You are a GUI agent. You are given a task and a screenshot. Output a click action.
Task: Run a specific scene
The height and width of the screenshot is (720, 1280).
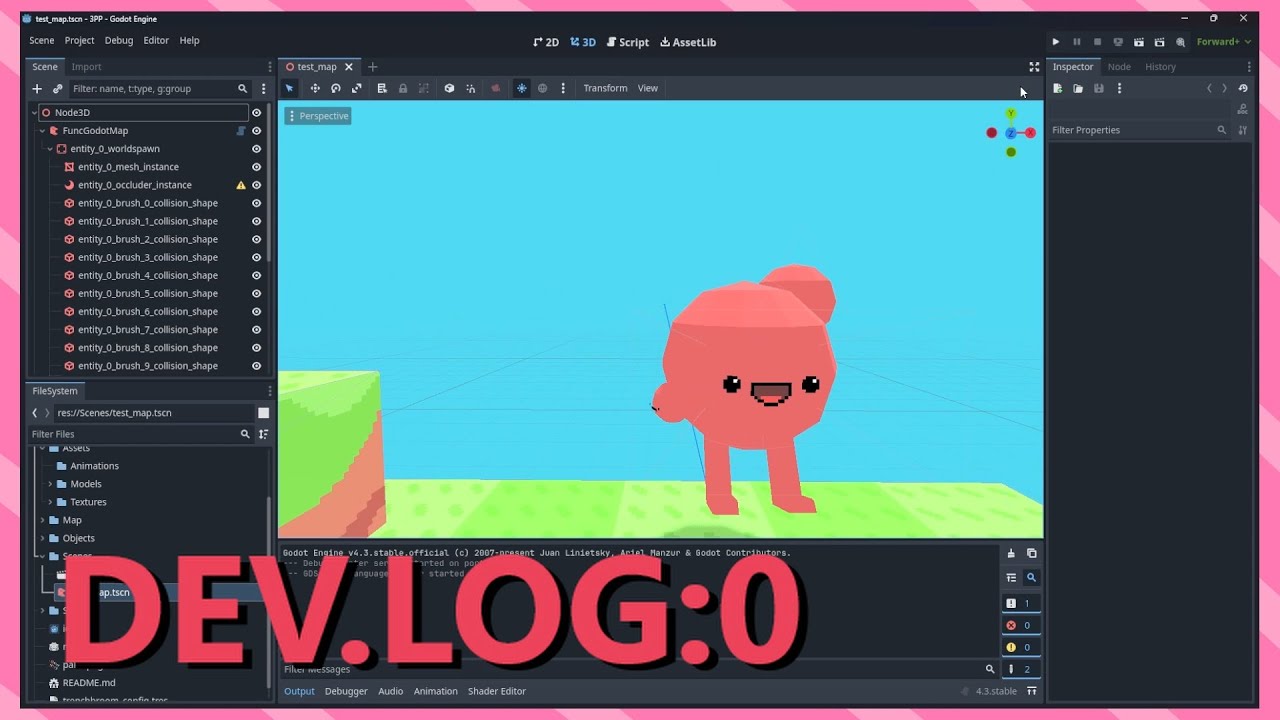(x=1159, y=42)
